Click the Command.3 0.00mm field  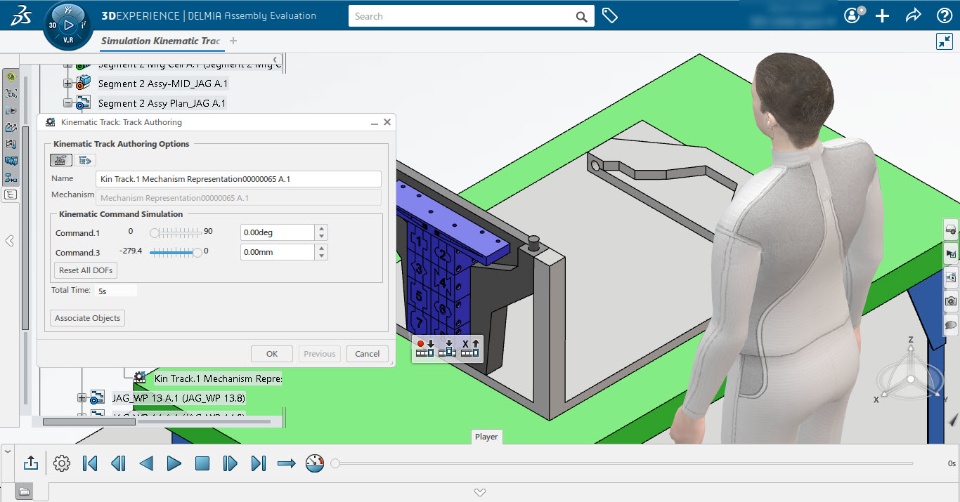pos(277,252)
